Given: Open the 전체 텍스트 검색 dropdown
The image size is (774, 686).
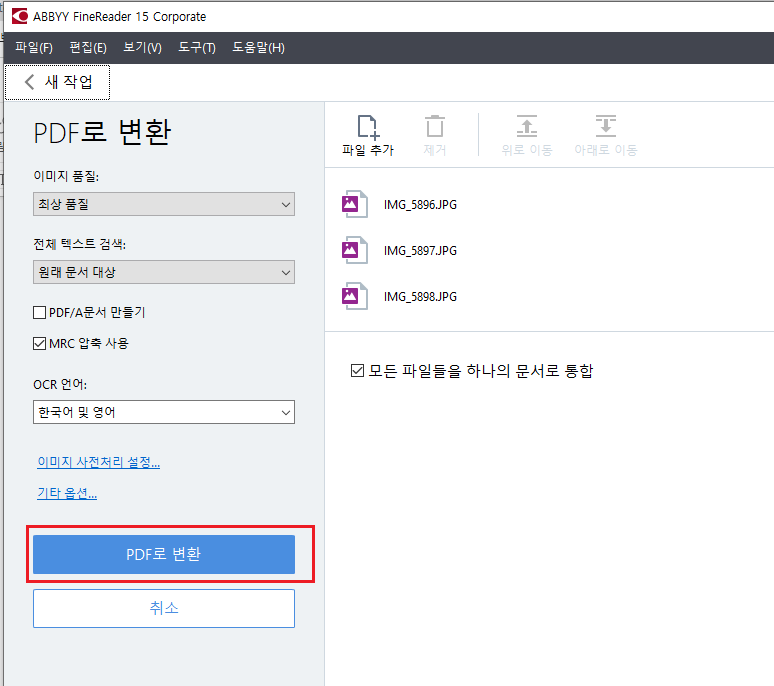Looking at the screenshot, I should [164, 272].
